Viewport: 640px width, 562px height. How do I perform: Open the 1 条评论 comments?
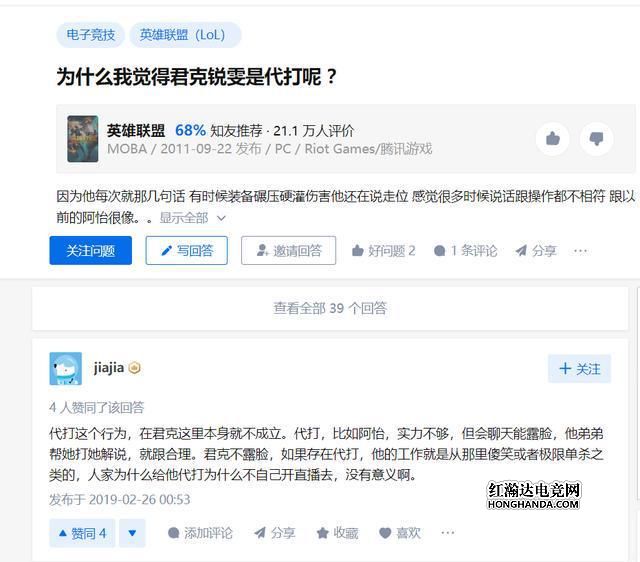[x=466, y=251]
